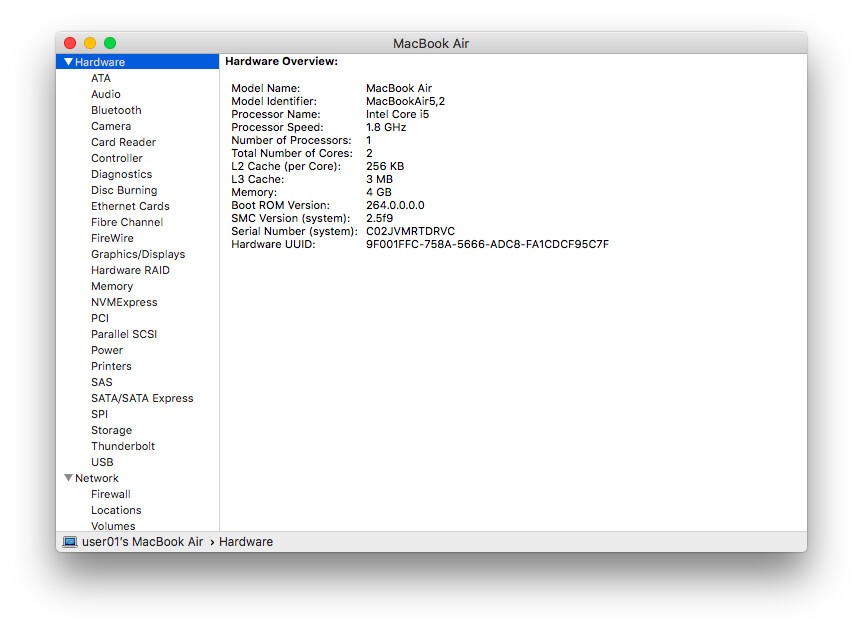863x632 pixels.
Task: Open Firewall under Network
Action: coord(111,494)
